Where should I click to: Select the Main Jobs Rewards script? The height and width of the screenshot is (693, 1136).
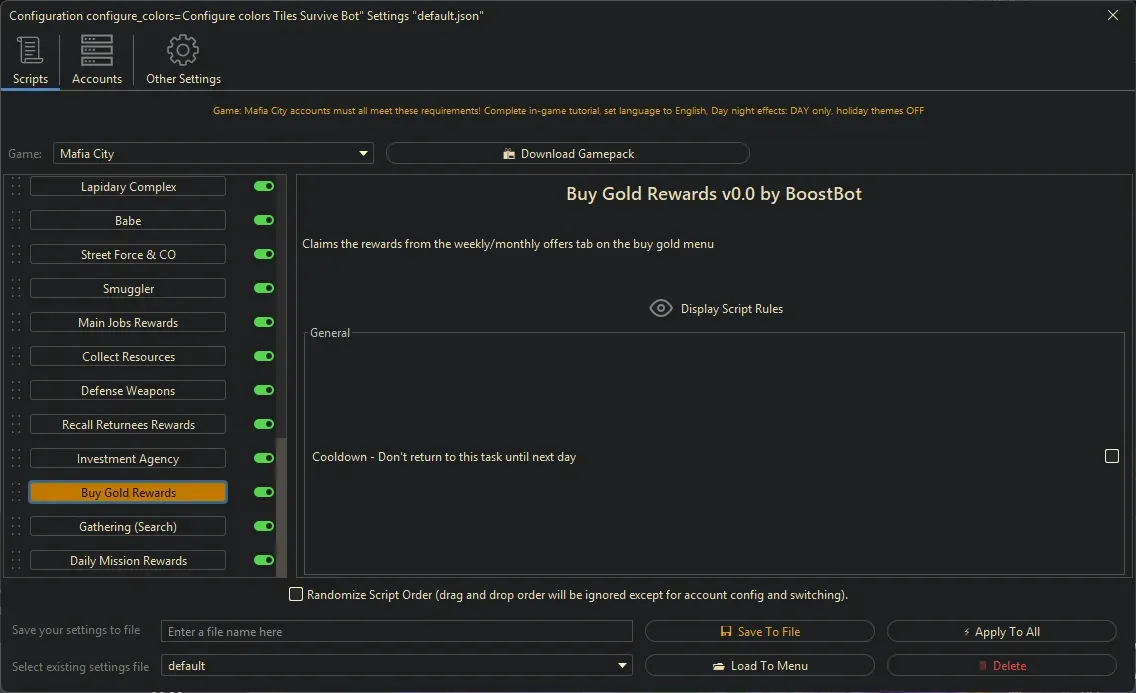[127, 322]
